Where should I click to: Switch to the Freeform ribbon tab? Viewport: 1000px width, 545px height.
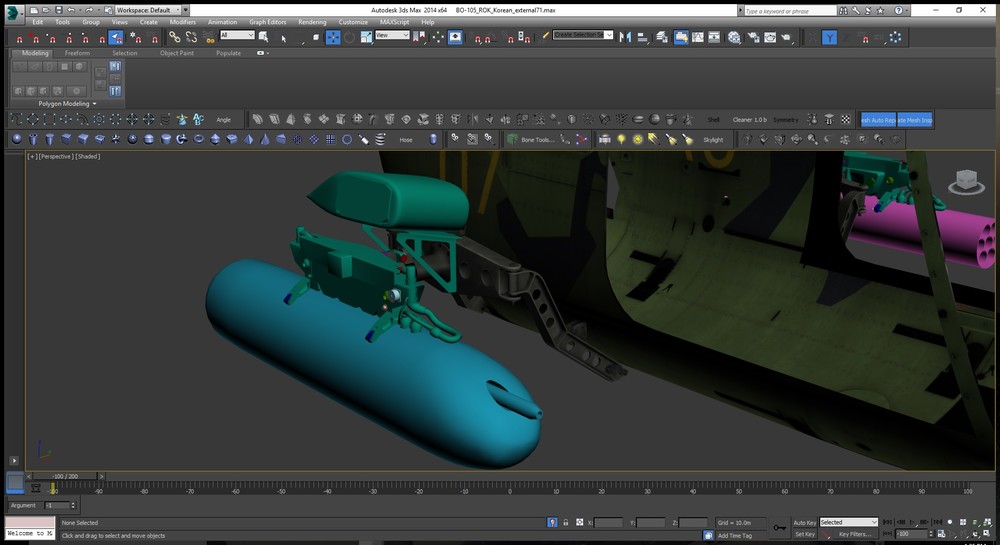(77, 53)
